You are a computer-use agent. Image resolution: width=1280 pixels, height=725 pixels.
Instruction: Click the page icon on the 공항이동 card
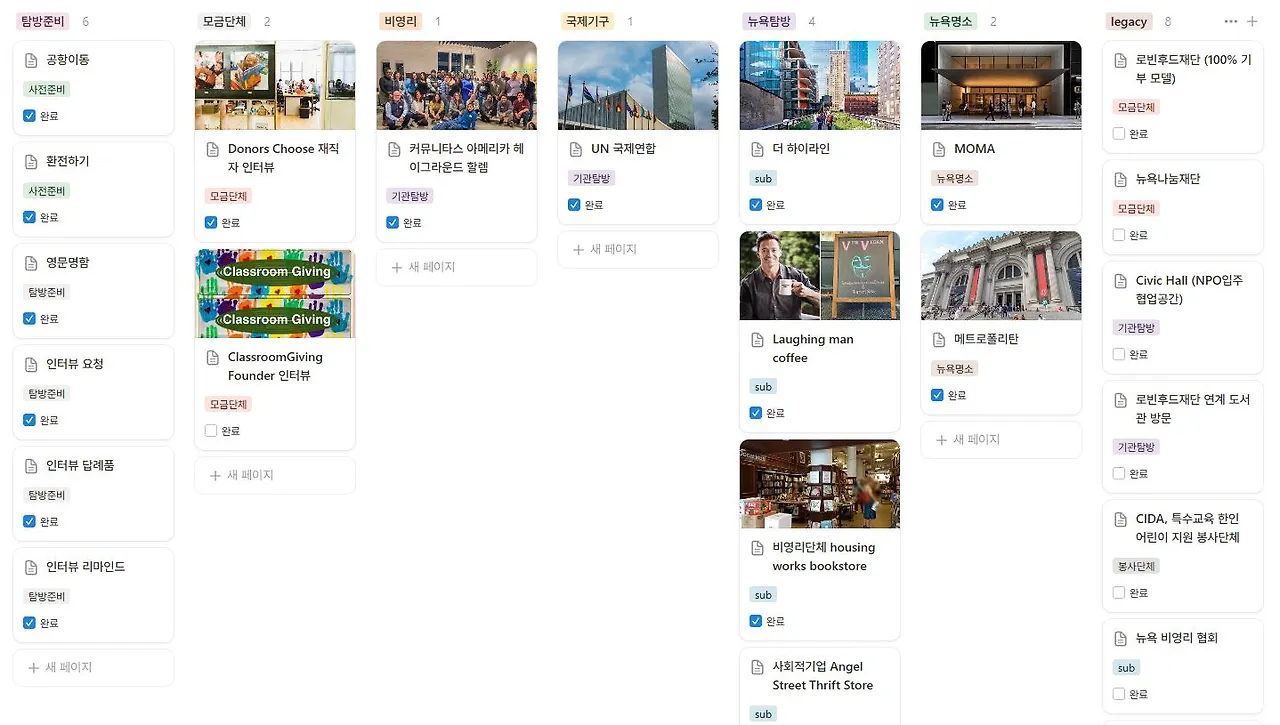point(30,60)
